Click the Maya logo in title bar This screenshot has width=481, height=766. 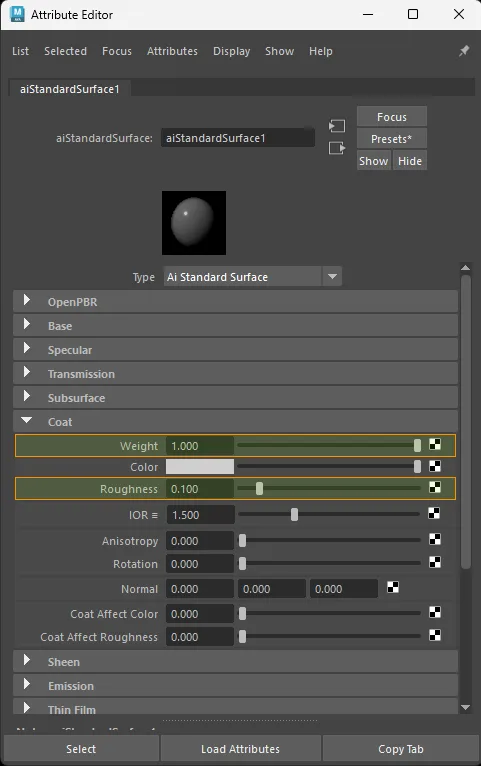(17, 14)
